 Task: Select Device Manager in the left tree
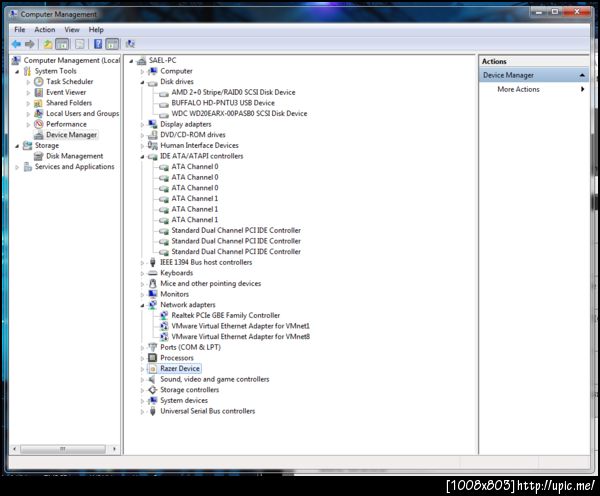(71, 135)
